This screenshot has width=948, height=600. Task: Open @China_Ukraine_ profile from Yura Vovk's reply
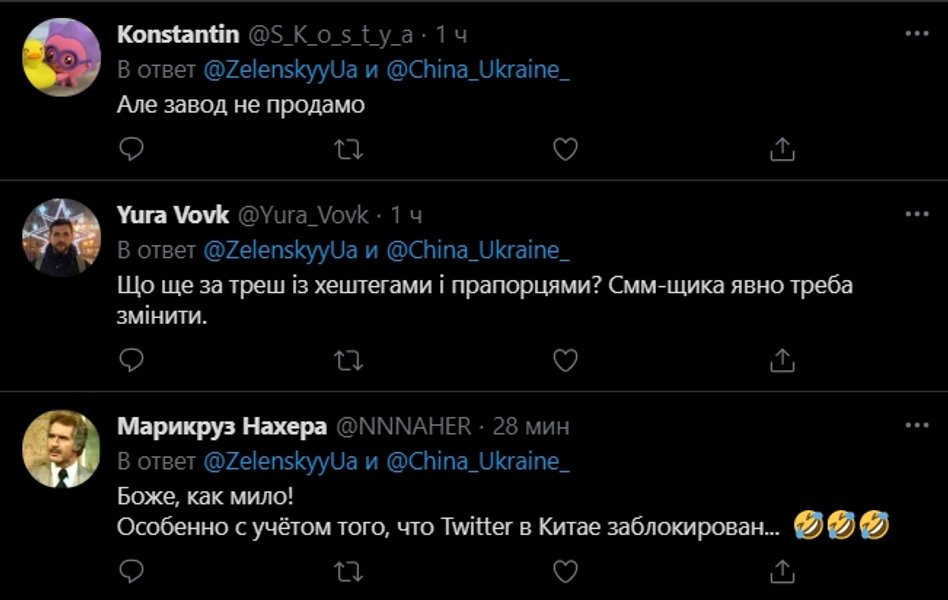(x=482, y=248)
